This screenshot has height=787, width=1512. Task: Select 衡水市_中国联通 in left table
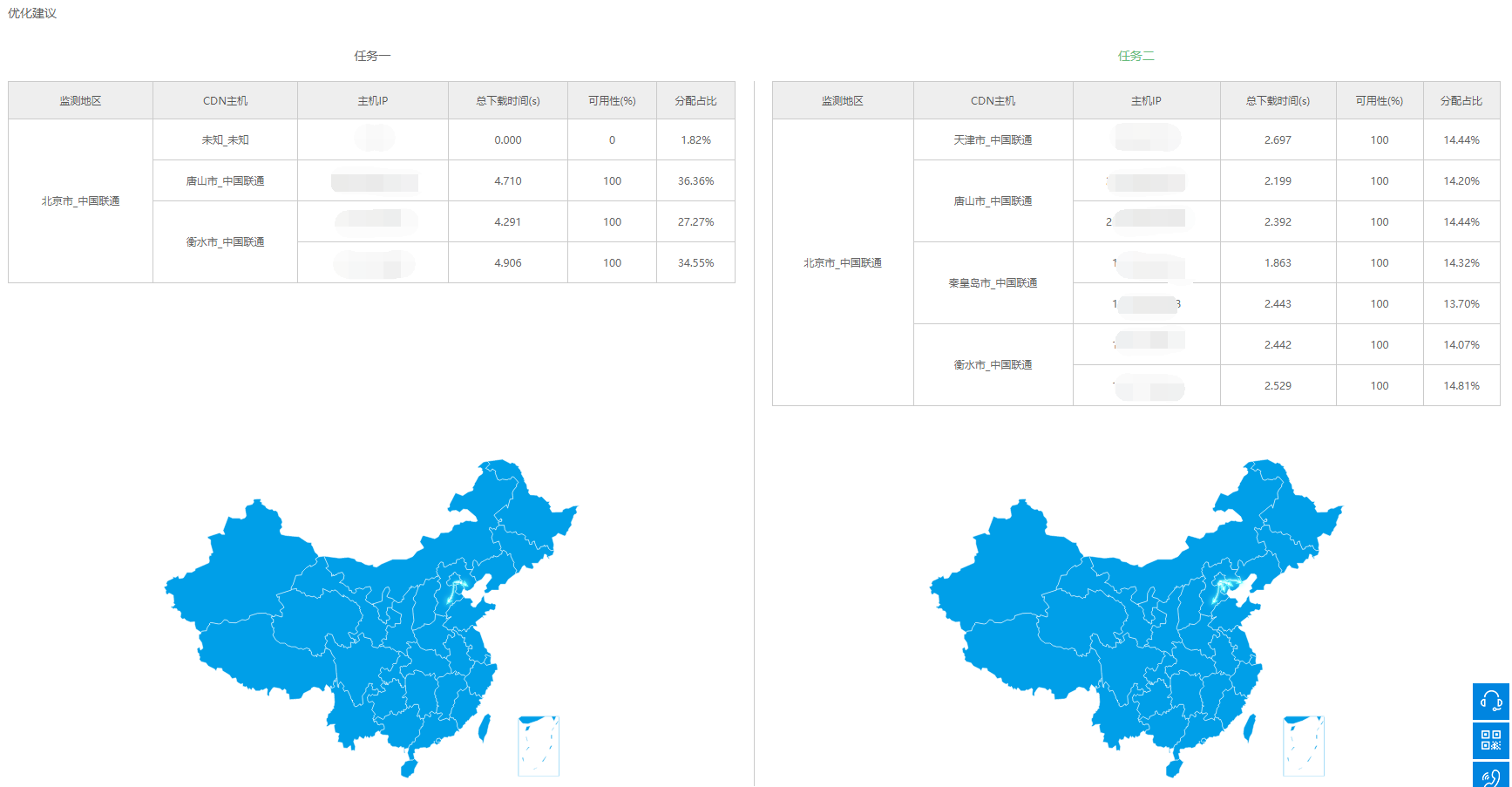[225, 242]
